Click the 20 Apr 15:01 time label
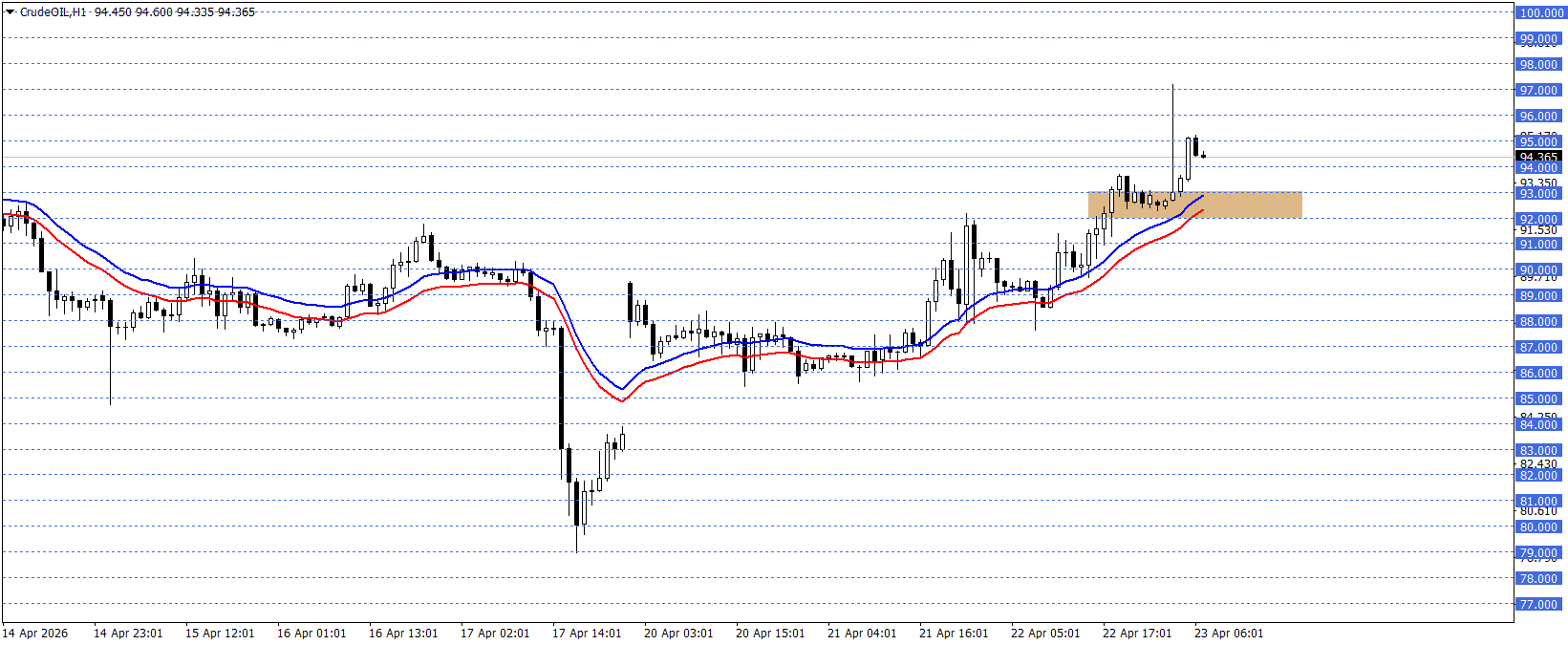The width and height of the screenshot is (1568, 645). click(x=770, y=634)
